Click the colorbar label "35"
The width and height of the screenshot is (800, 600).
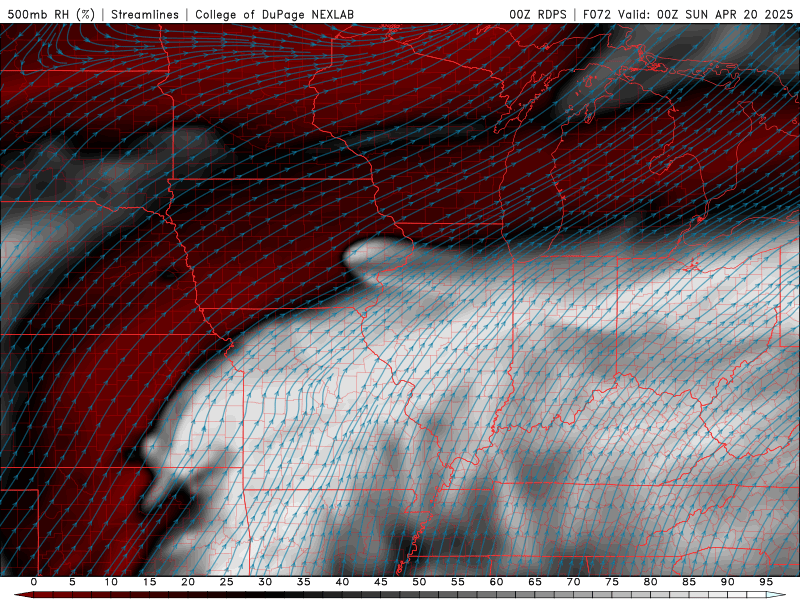coord(304,582)
